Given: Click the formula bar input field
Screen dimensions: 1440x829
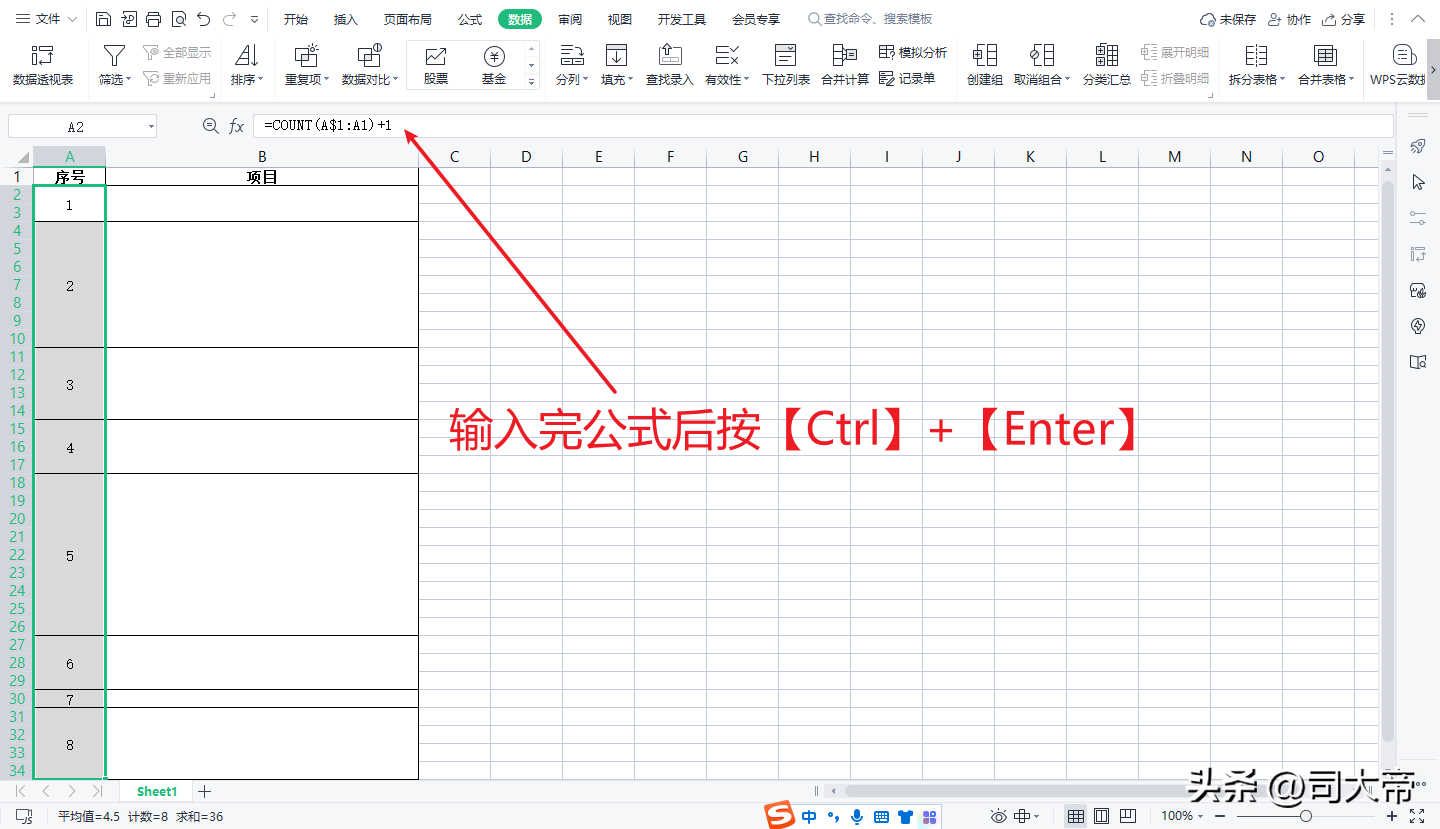Looking at the screenshot, I should click(x=823, y=126).
